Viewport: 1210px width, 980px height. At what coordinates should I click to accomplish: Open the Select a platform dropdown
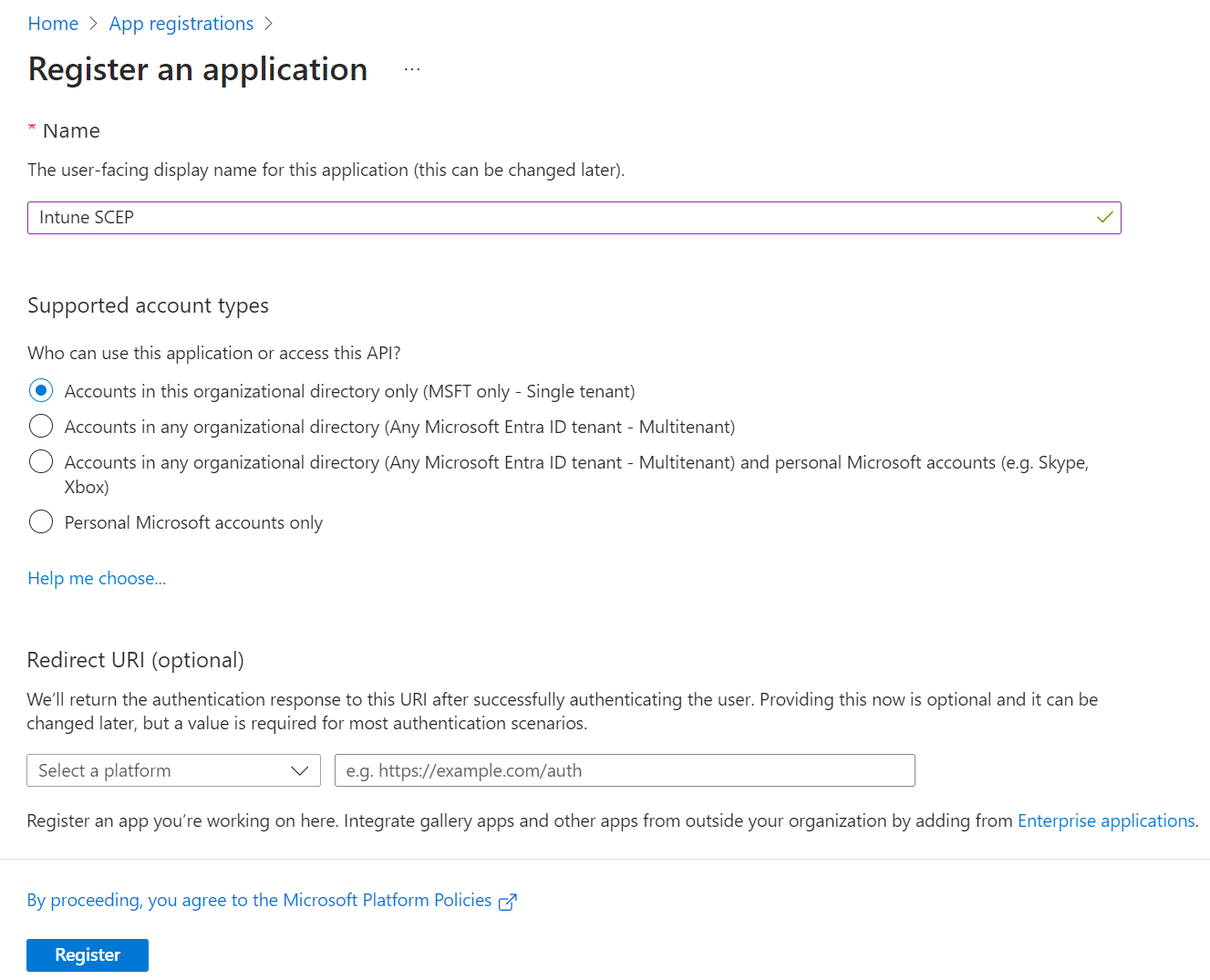tap(173, 770)
